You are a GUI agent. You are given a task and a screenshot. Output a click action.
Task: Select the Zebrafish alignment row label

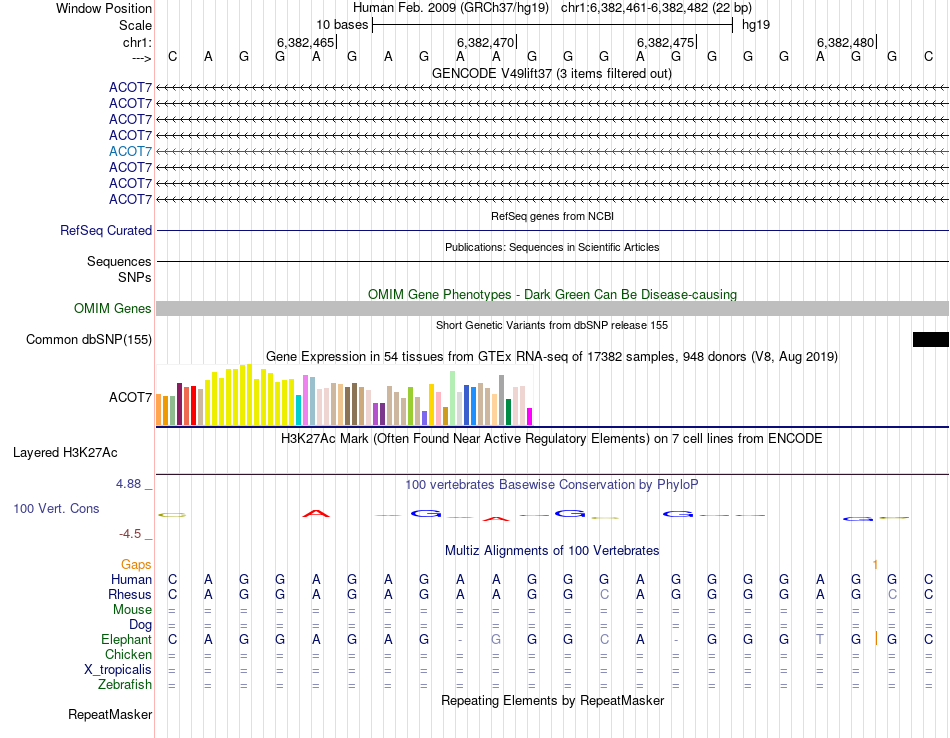pos(125,685)
